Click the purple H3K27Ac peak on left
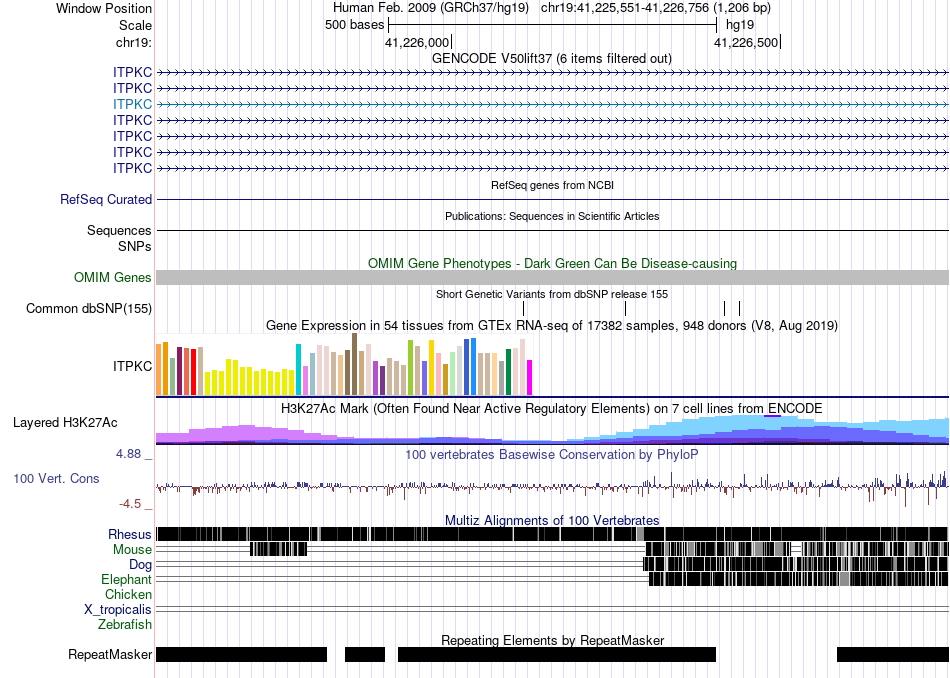The image size is (950, 678). point(245,434)
